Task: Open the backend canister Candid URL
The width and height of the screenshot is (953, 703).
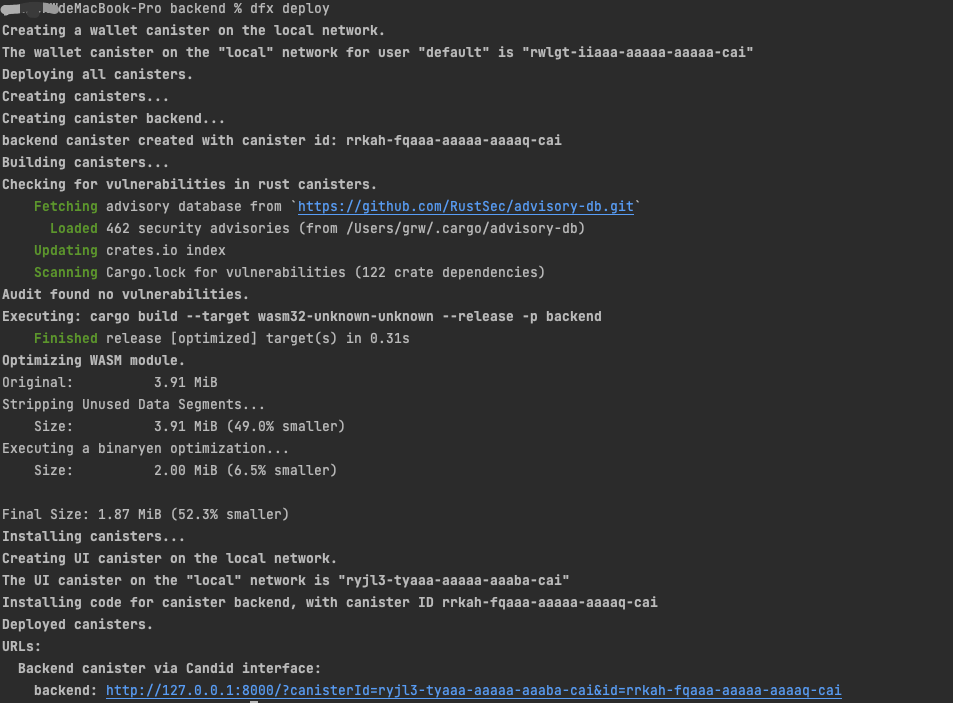Action: point(473,690)
